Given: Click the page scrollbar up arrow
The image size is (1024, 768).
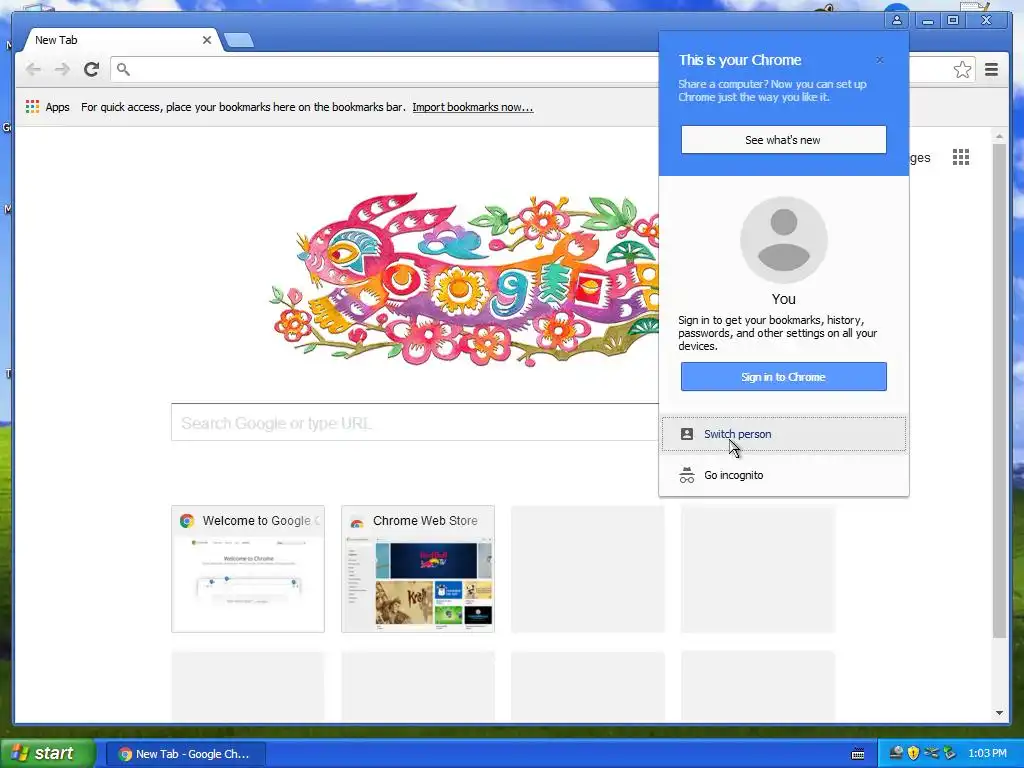Looking at the screenshot, I should tap(999, 136).
